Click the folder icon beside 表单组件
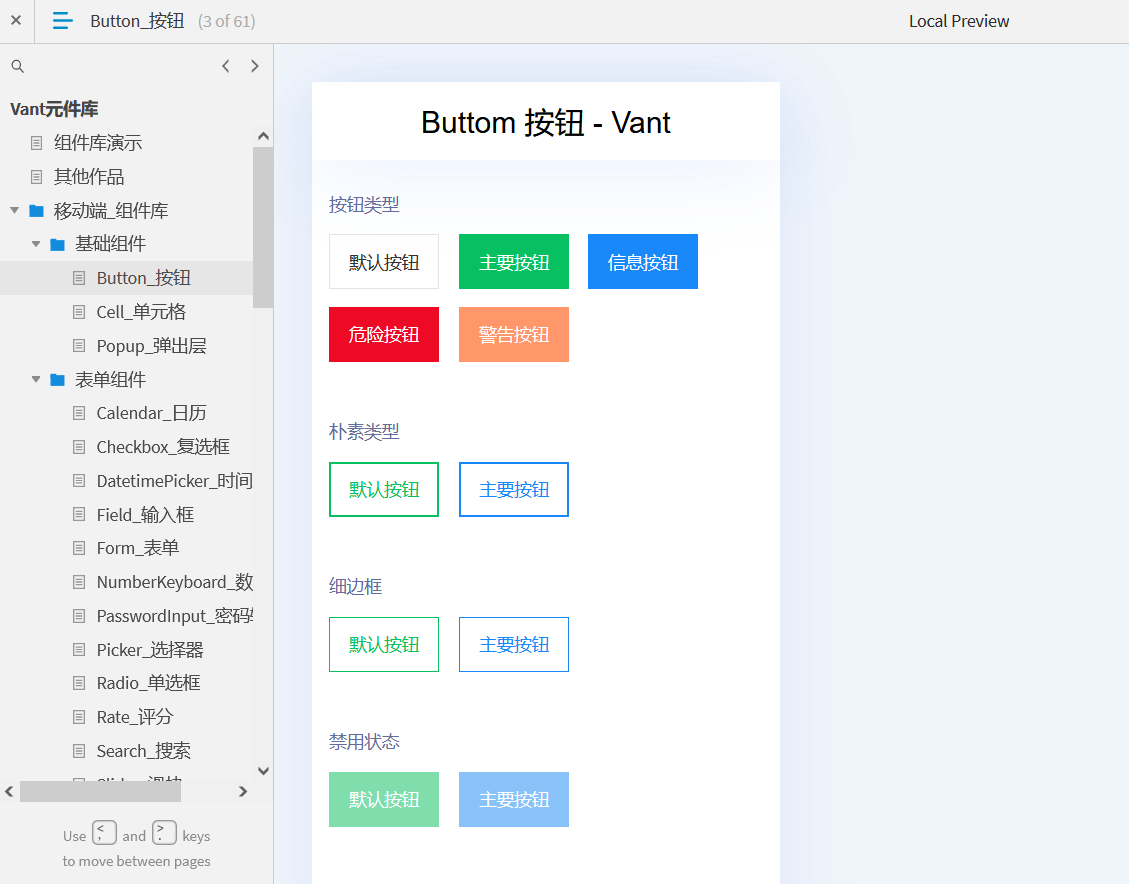This screenshot has height=884, width=1129. [x=58, y=379]
